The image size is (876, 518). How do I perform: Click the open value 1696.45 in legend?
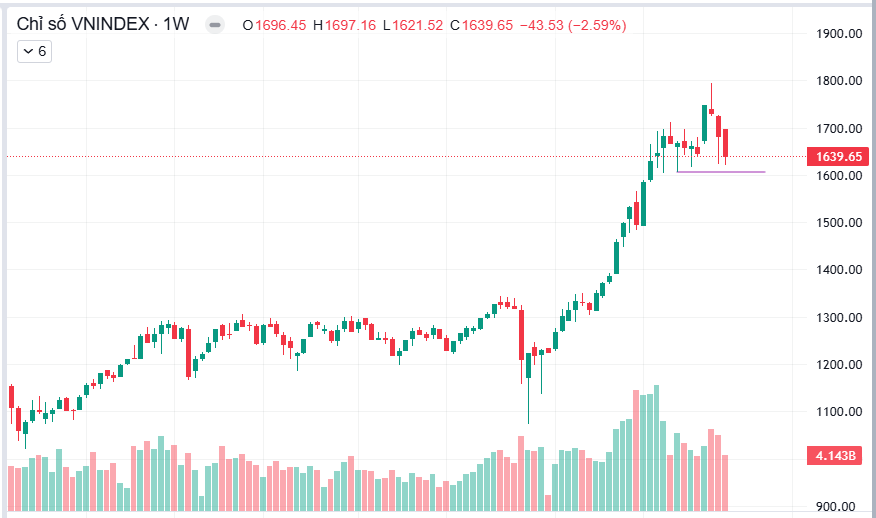[280, 25]
